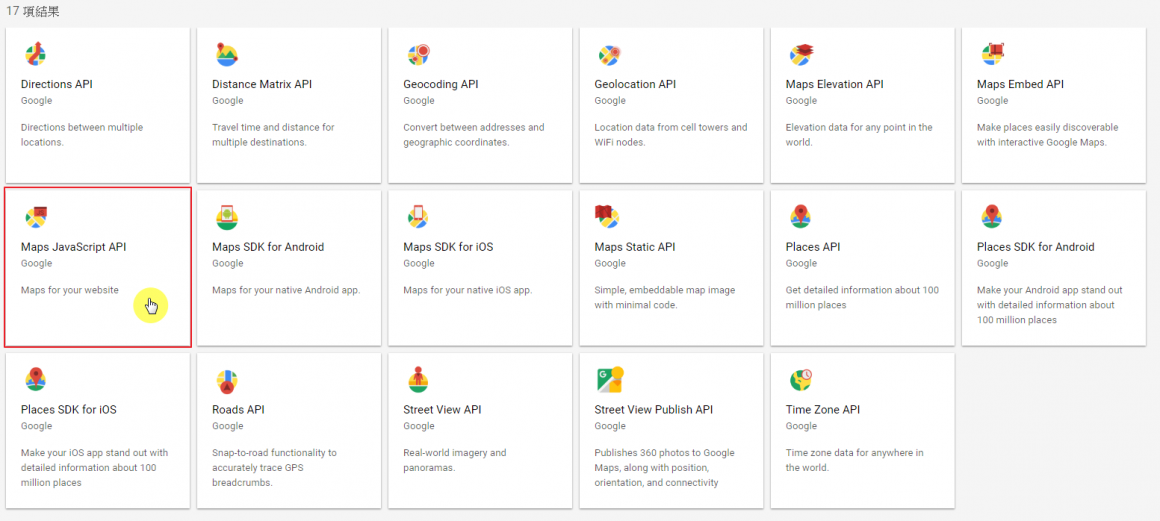Select the Roads API title
Image resolution: width=1160 pixels, height=521 pixels.
point(238,410)
